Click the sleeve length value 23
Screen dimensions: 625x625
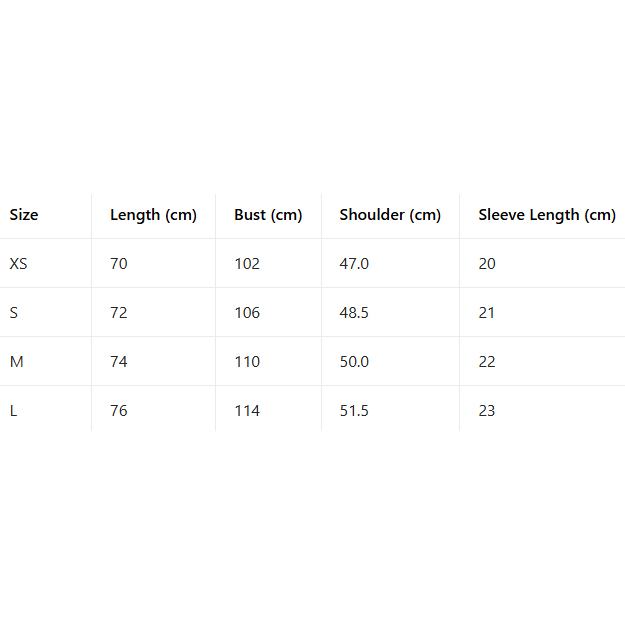487,411
